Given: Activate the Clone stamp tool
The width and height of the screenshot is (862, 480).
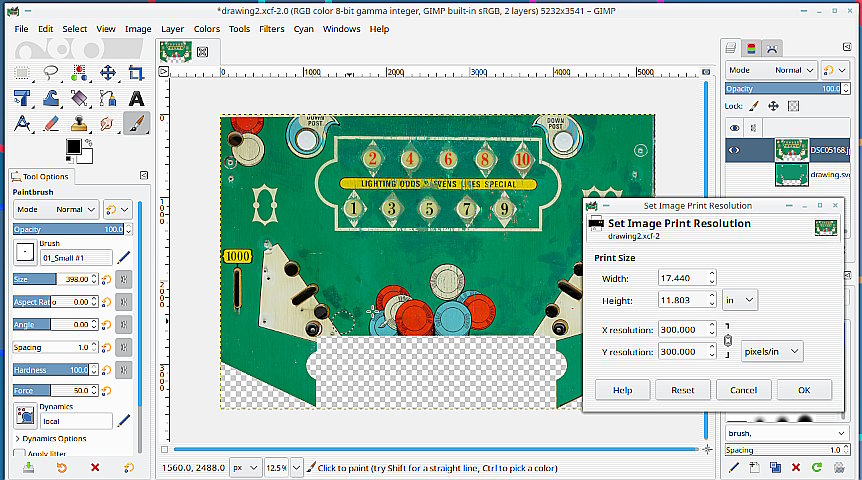Looking at the screenshot, I should [x=79, y=124].
